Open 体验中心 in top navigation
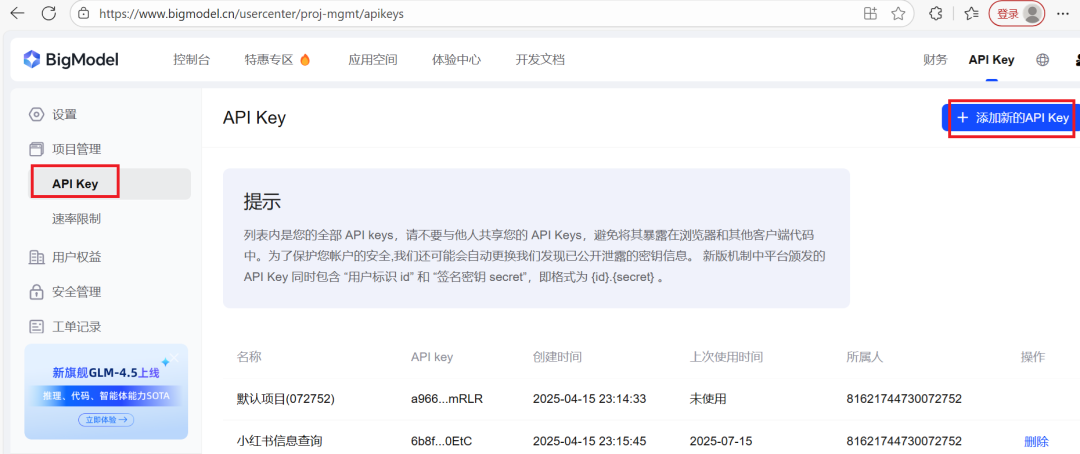Viewport: 1080px width, 454px height. point(456,60)
